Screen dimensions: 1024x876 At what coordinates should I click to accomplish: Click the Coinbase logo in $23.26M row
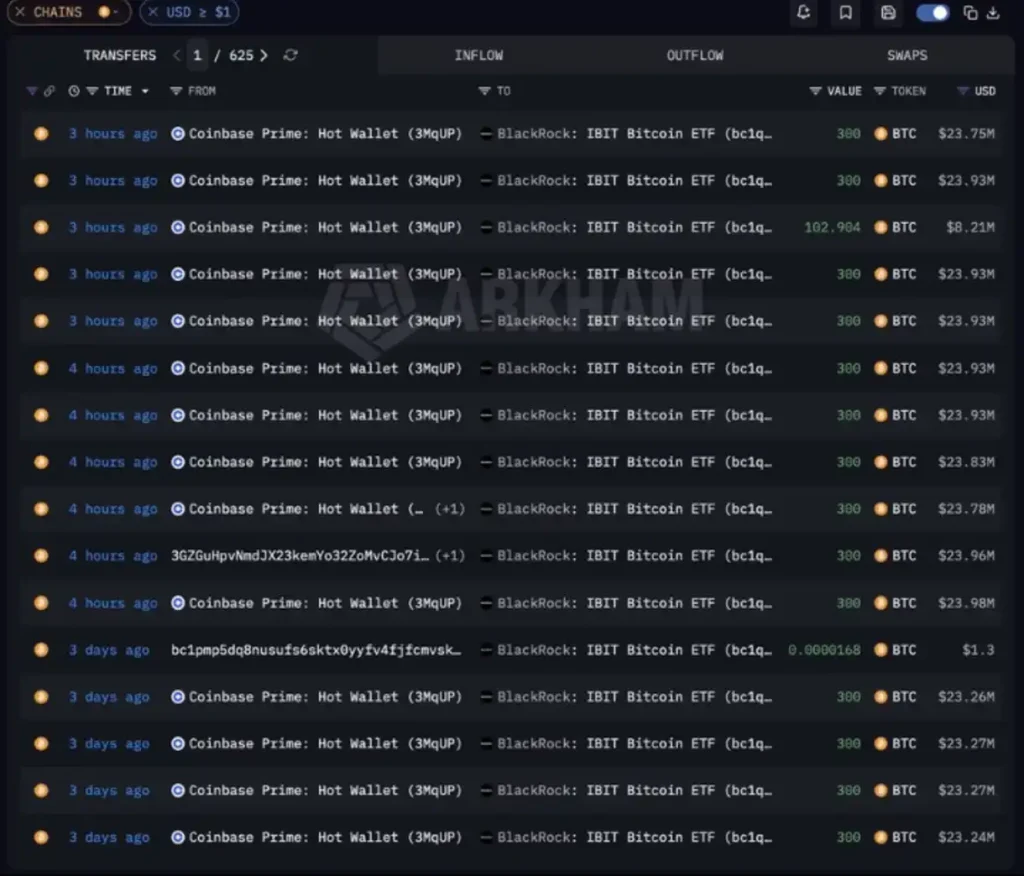point(178,697)
